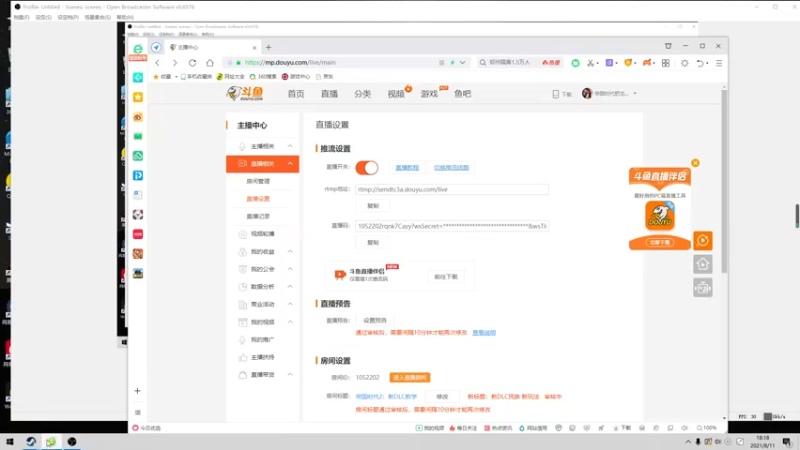Viewport: 800px width, 450px height.
Task: Click the 设置预告 button
Action: click(x=375, y=320)
